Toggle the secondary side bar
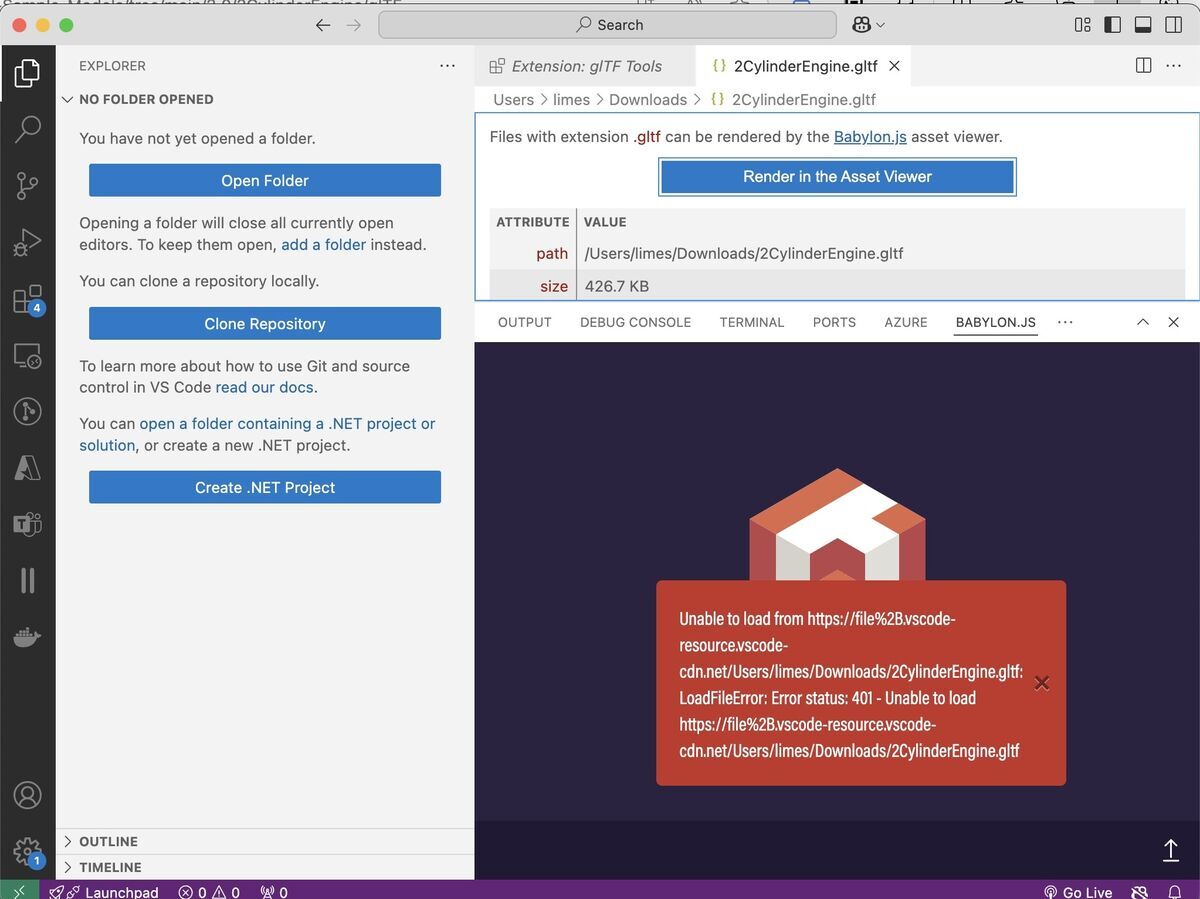The width and height of the screenshot is (1200, 899). (1174, 25)
